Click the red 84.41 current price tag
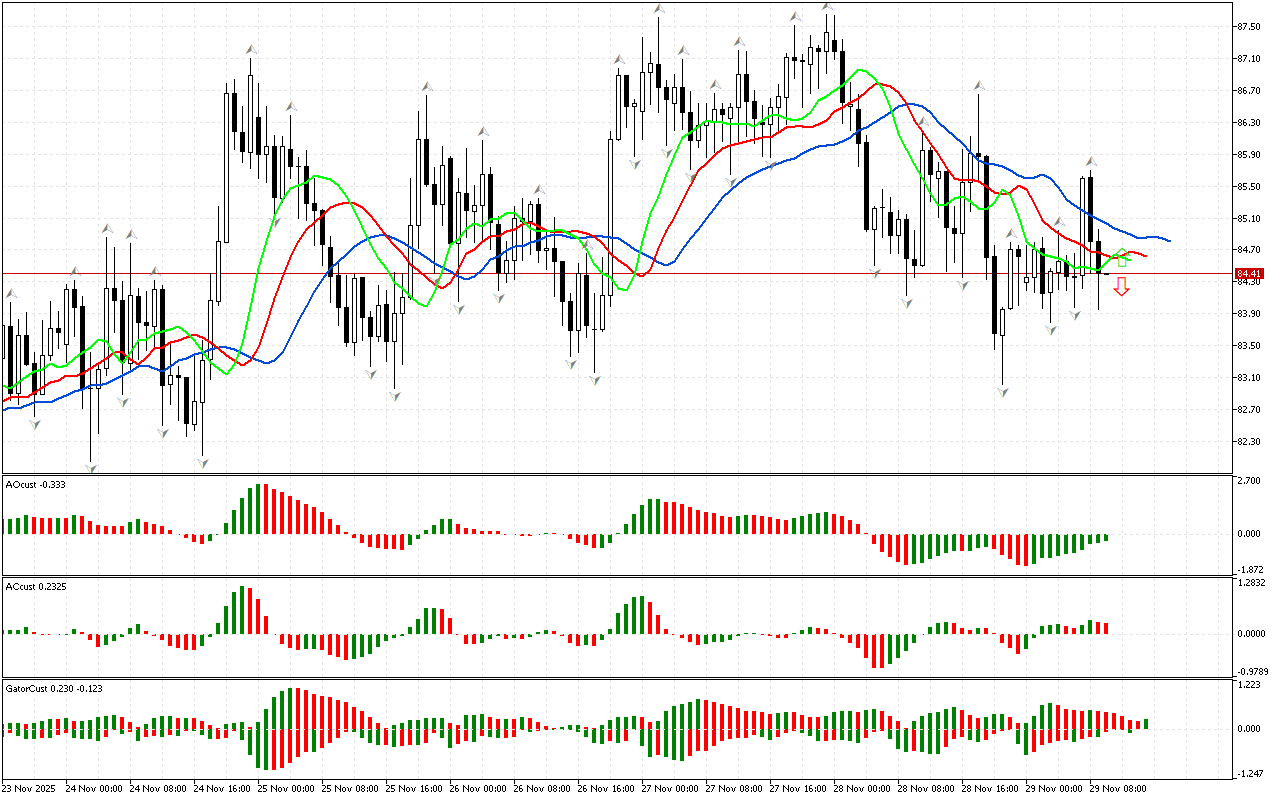Image resolution: width=1280 pixels, height=800 pixels. 1247,274
